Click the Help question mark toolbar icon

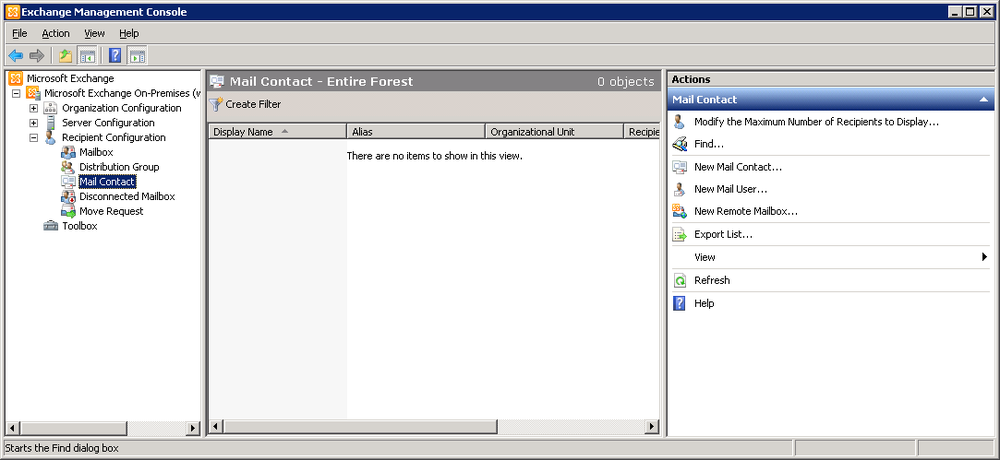click(115, 56)
